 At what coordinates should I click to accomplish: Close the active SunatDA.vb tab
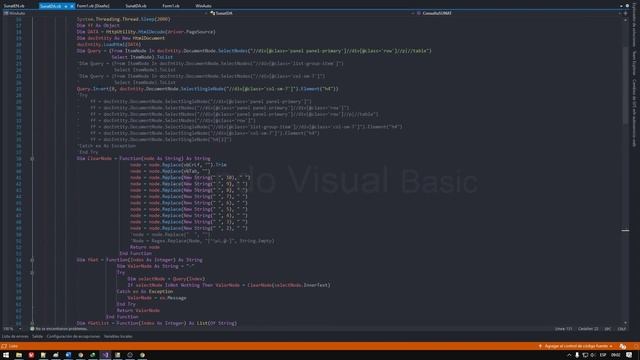72,6
